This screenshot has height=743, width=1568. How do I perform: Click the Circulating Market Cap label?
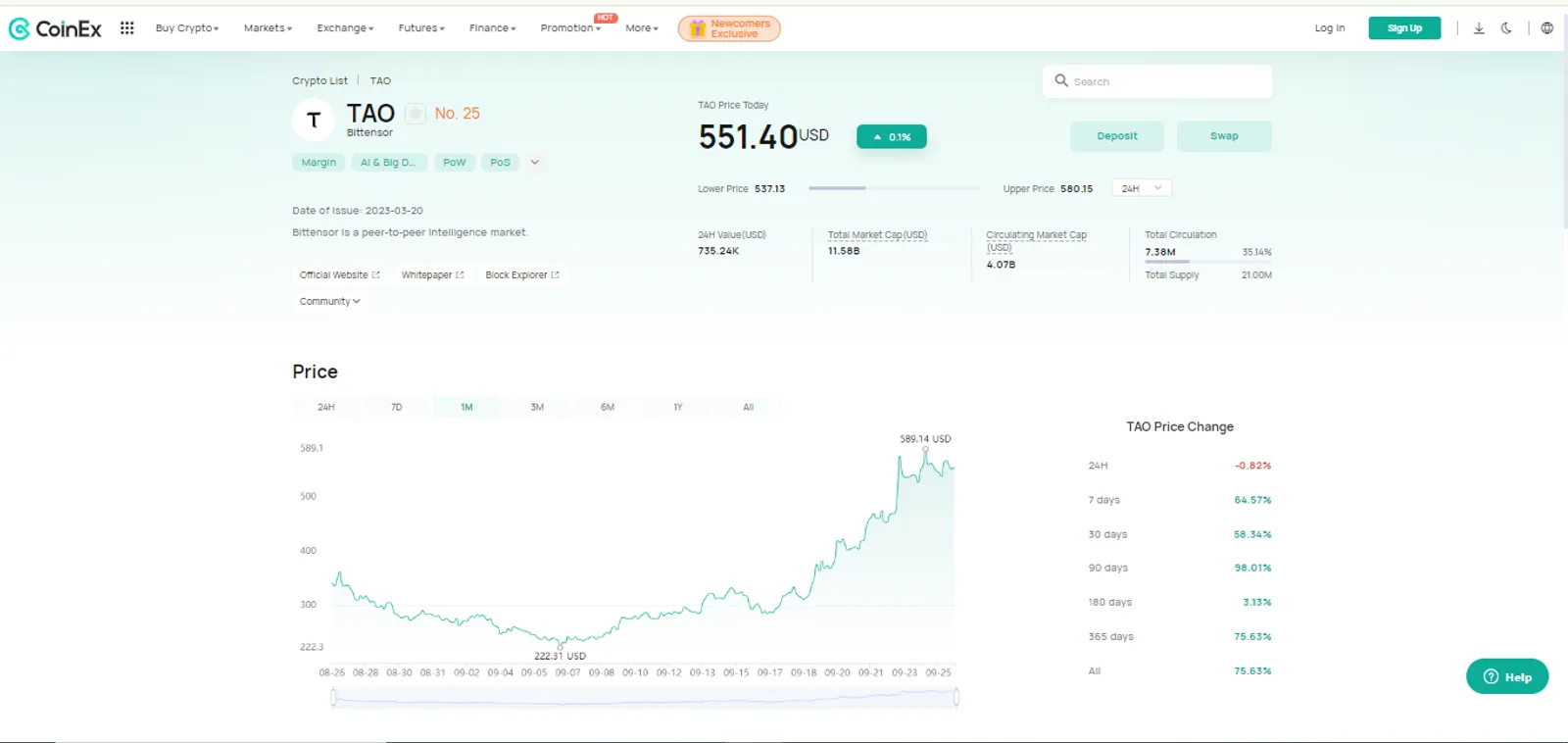coord(1036,240)
